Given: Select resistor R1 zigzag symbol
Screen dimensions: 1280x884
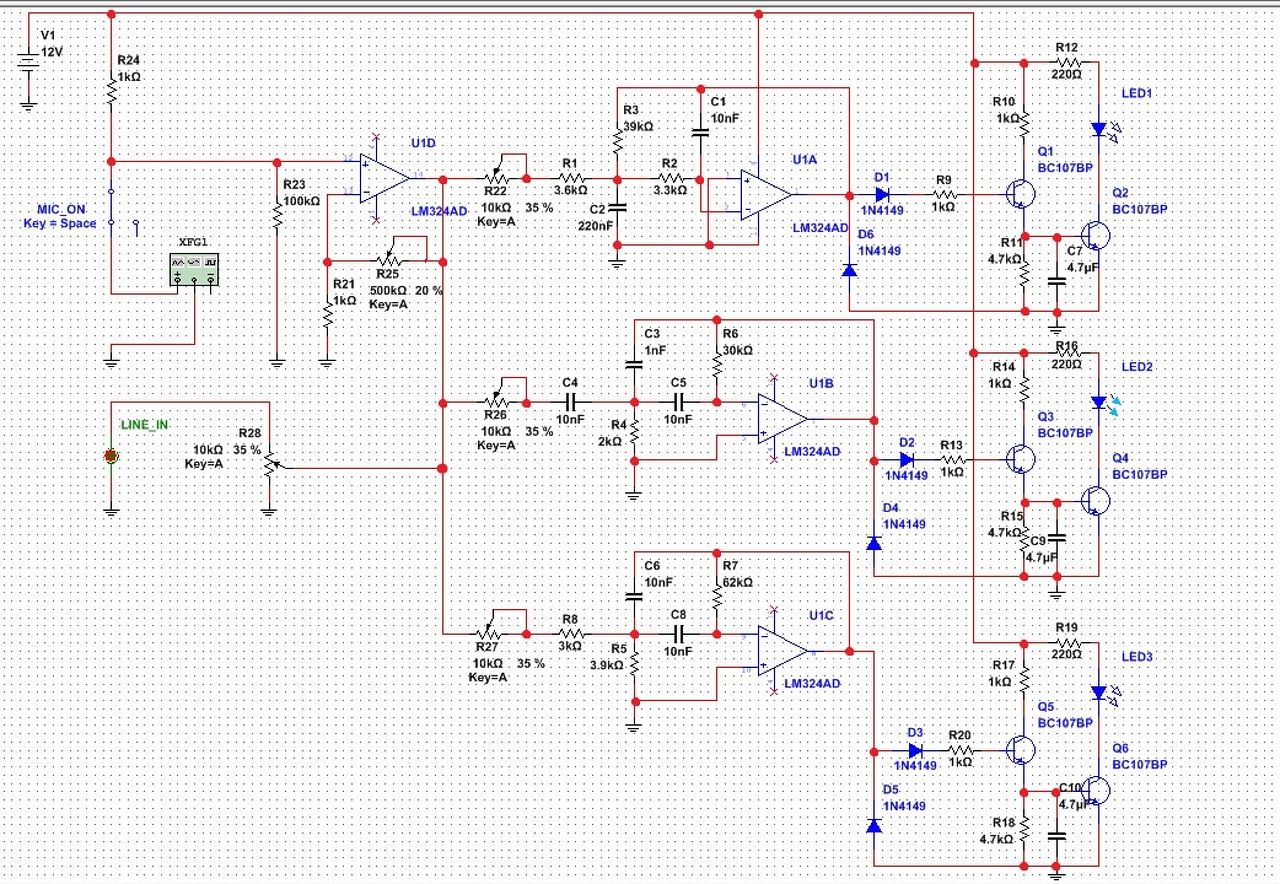Looking at the screenshot, I should (570, 178).
